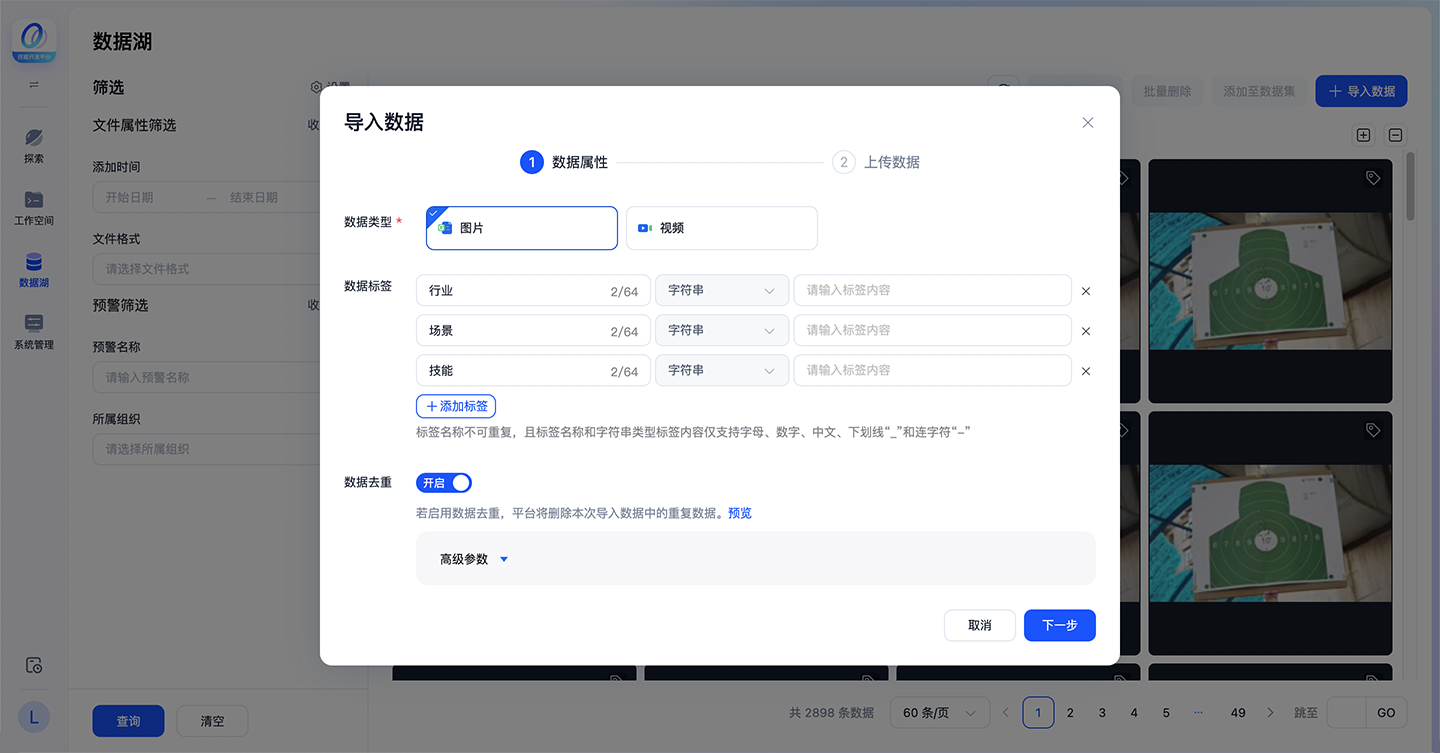Go to page 4 in the pagination
Image resolution: width=1440 pixels, height=753 pixels.
(1134, 713)
